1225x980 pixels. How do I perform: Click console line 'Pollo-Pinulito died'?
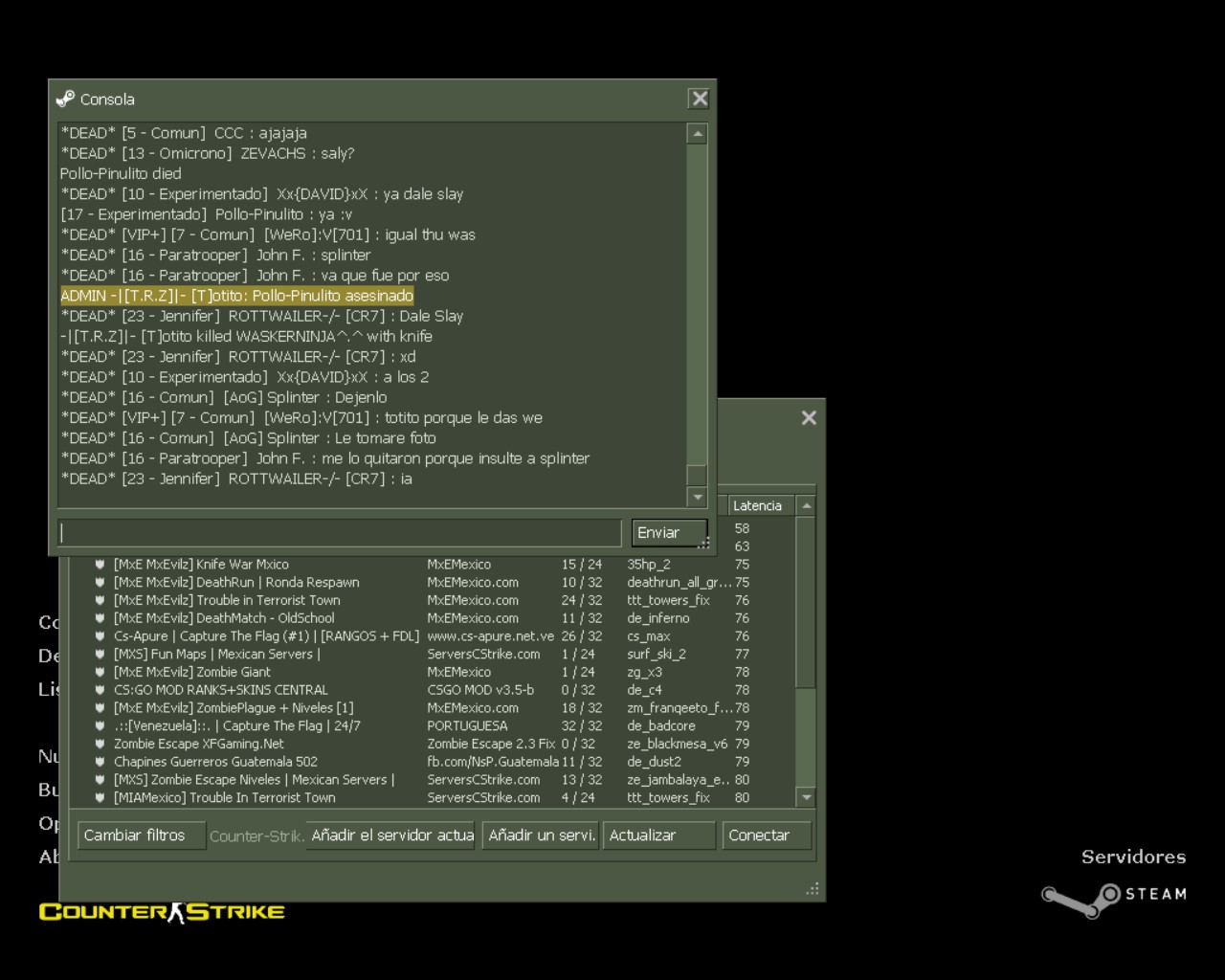[121, 173]
